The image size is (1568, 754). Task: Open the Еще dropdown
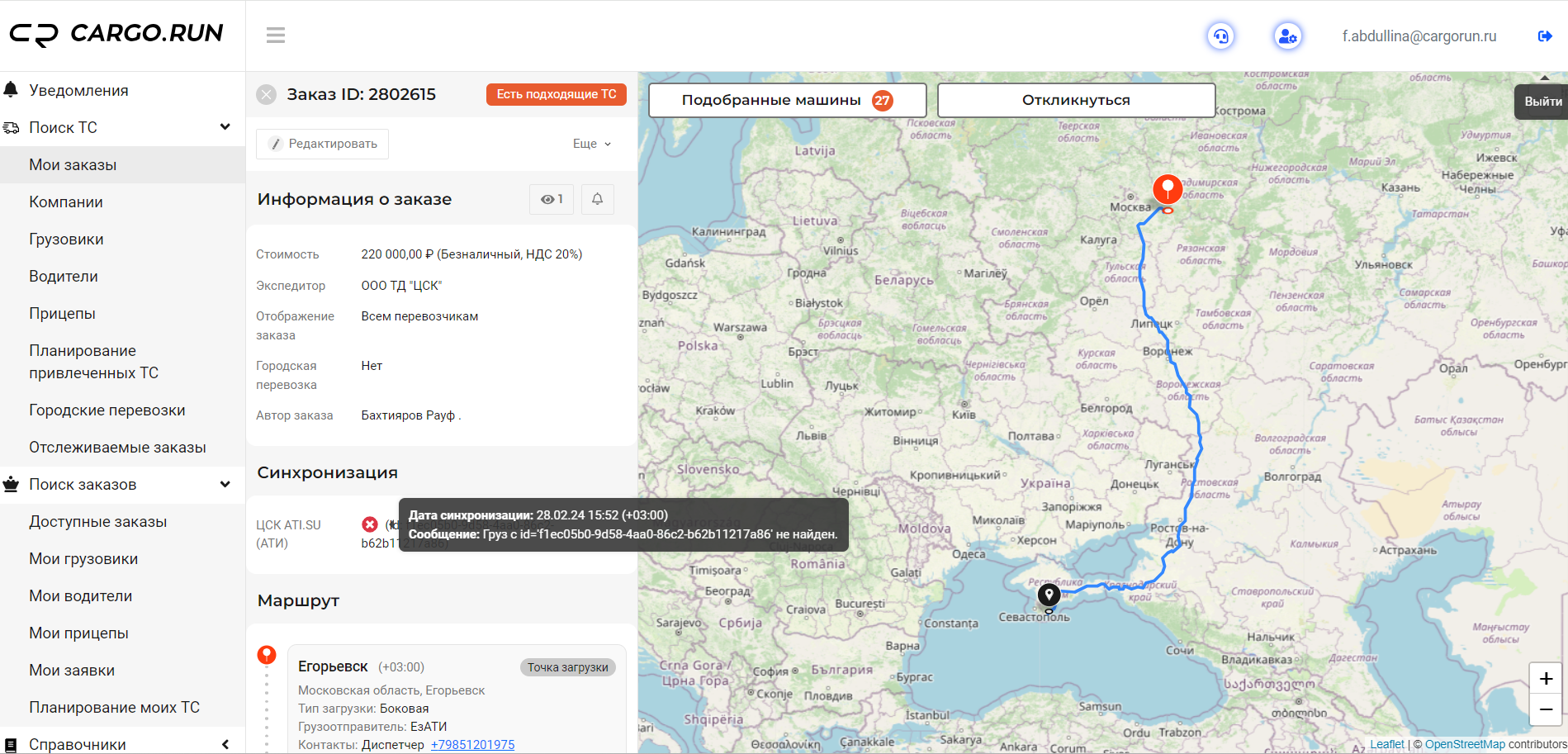pos(592,144)
